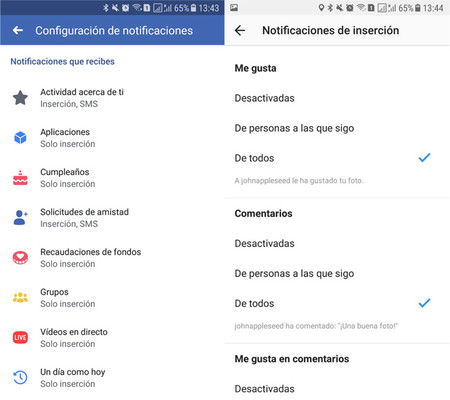Select Desactivadas under Me gusta

coord(337,98)
